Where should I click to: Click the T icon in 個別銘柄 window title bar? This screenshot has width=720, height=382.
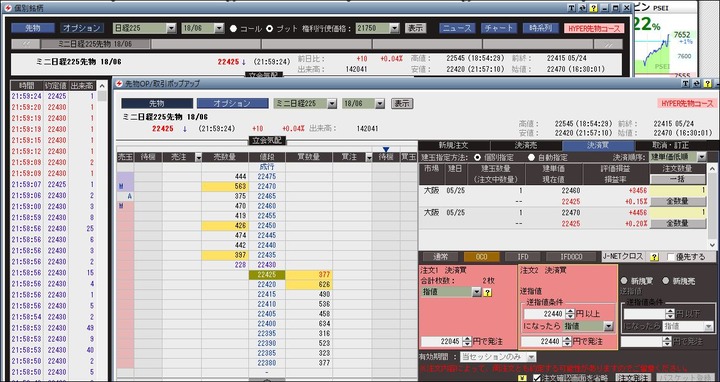pos(571,8)
